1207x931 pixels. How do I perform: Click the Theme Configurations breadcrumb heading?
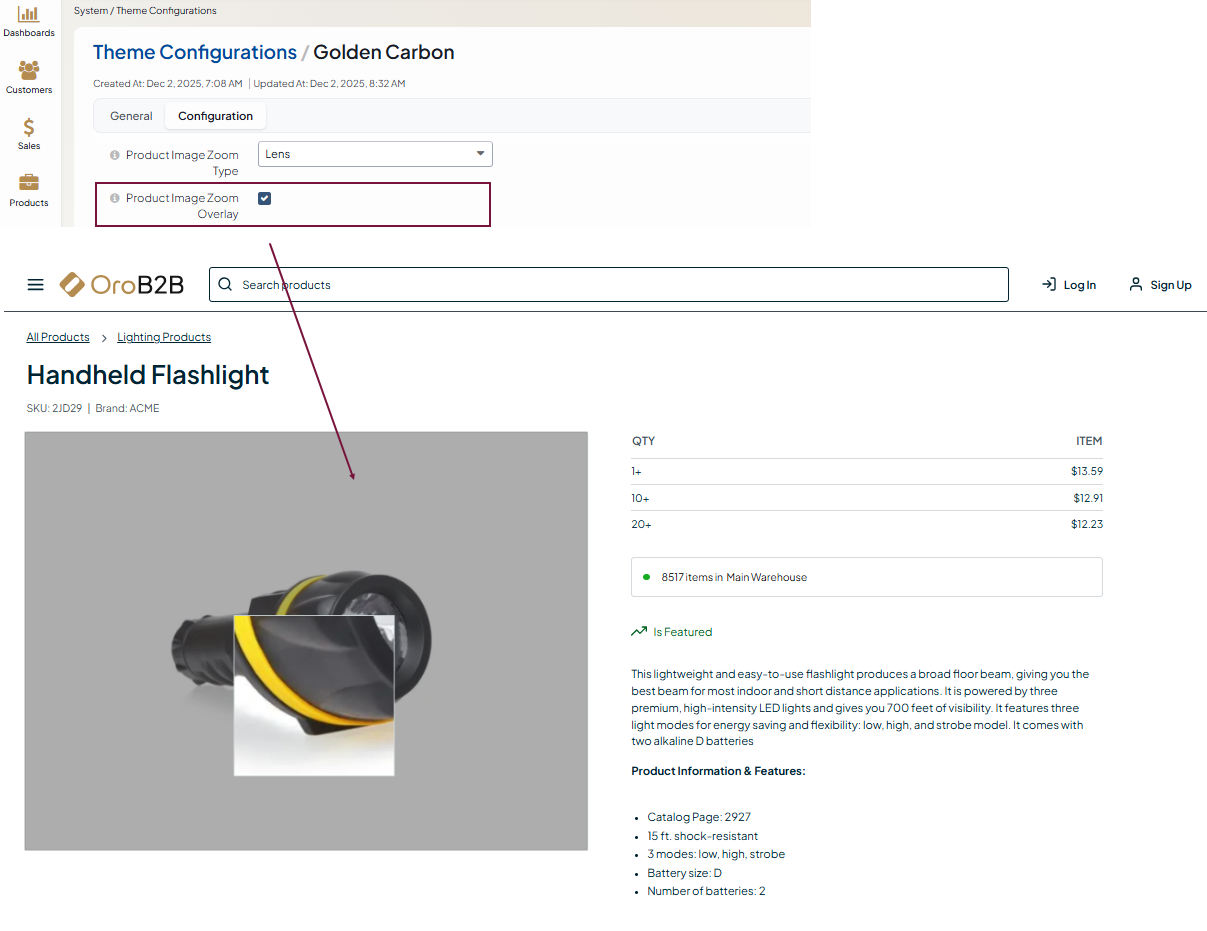click(x=195, y=52)
